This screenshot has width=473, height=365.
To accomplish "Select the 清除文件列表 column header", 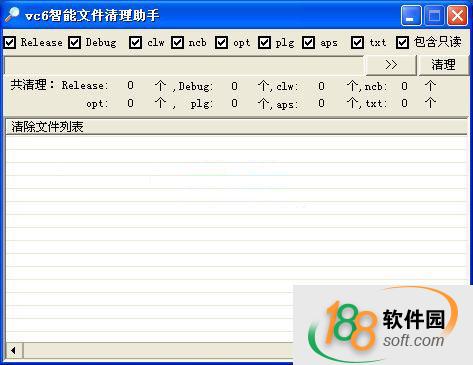I will pos(236,127).
